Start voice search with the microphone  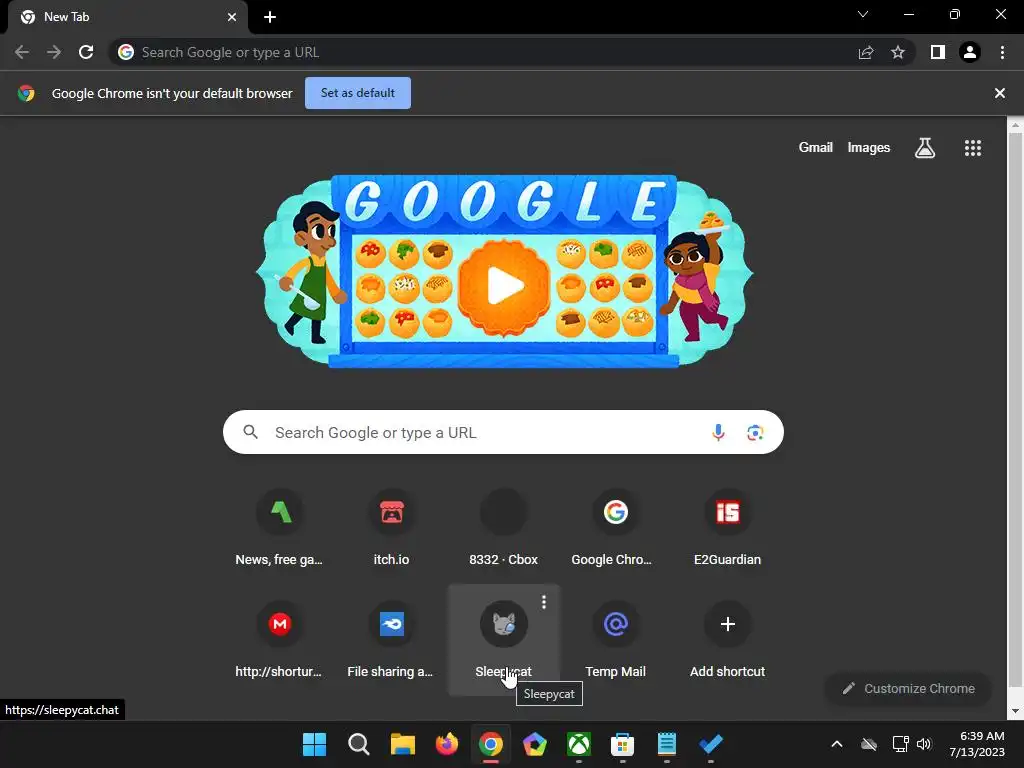click(x=718, y=432)
